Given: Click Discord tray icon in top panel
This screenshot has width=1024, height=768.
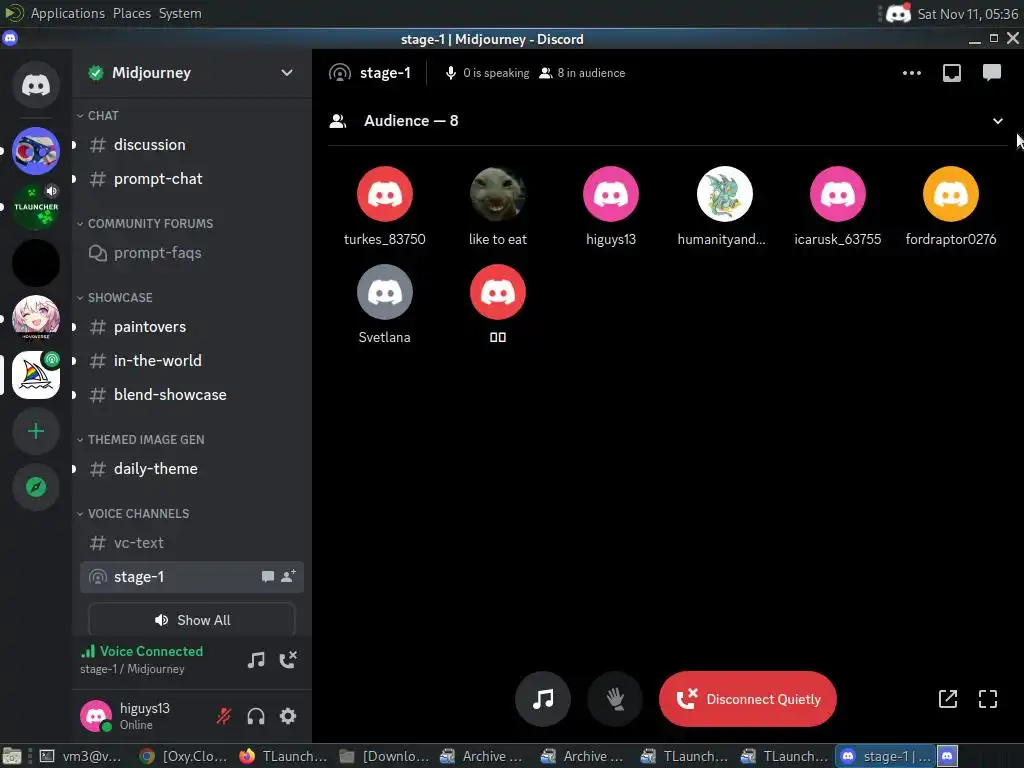Looking at the screenshot, I should pos(898,13).
